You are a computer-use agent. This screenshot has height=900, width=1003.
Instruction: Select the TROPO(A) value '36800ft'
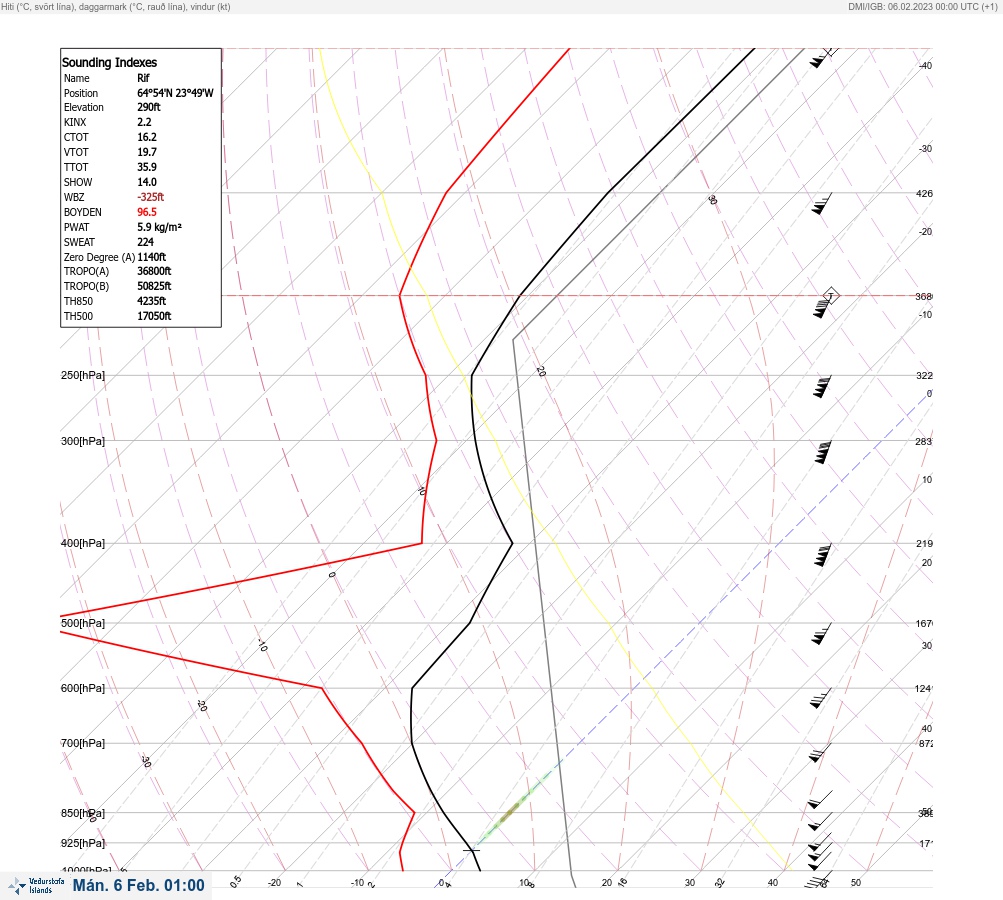(154, 271)
